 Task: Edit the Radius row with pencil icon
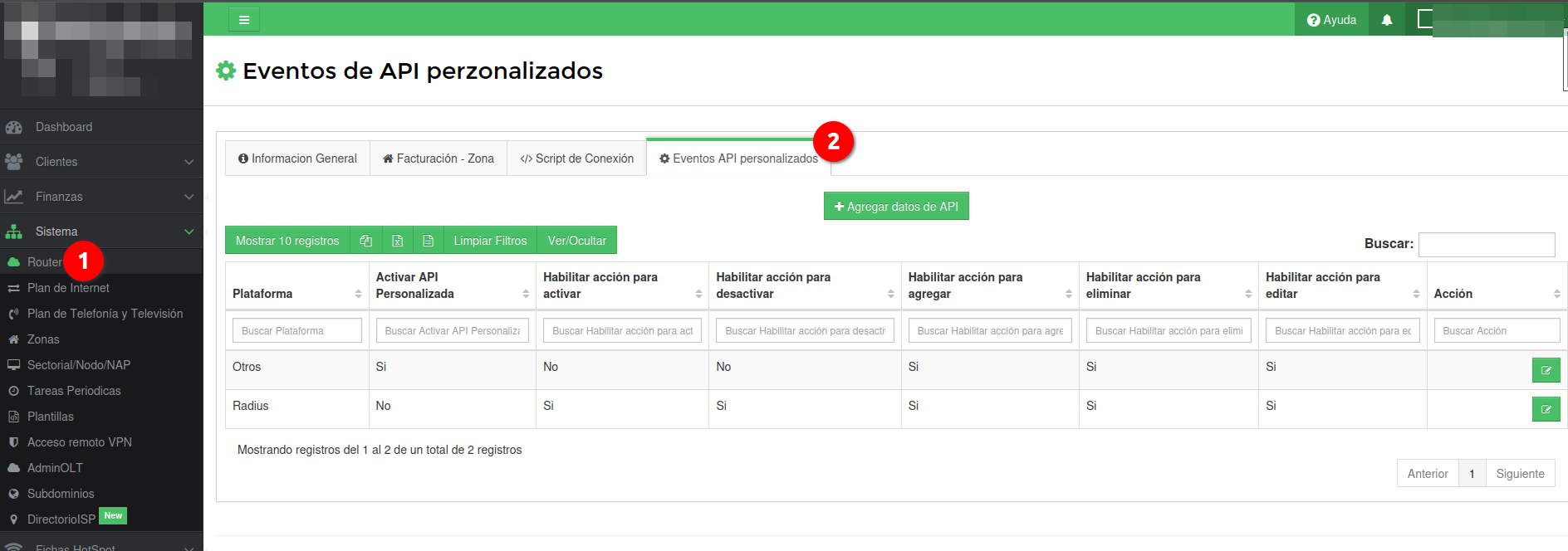coord(1546,409)
